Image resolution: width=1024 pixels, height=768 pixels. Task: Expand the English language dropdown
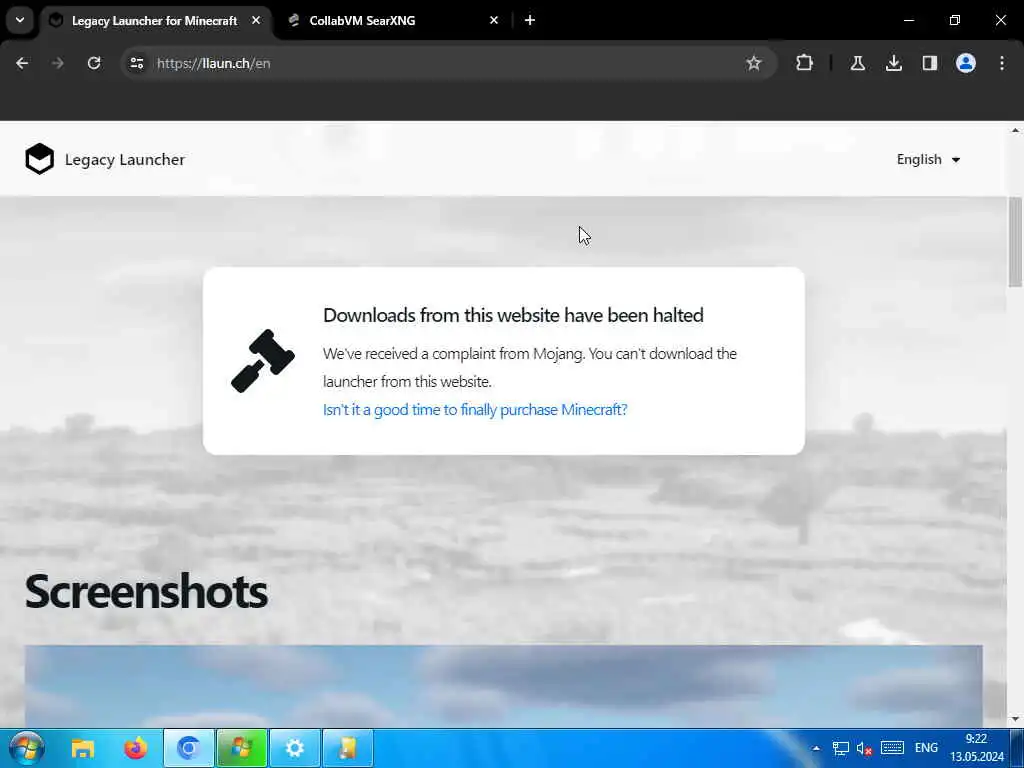tap(928, 159)
